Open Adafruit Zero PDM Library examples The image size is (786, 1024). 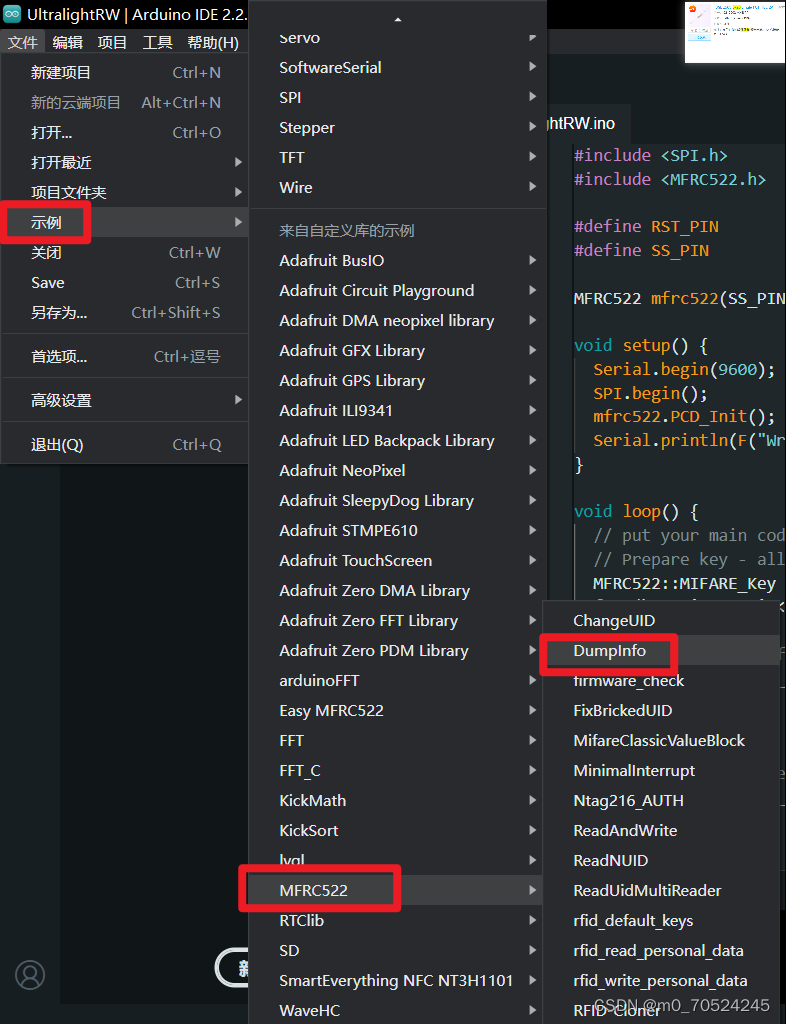pyautogui.click(x=398, y=650)
